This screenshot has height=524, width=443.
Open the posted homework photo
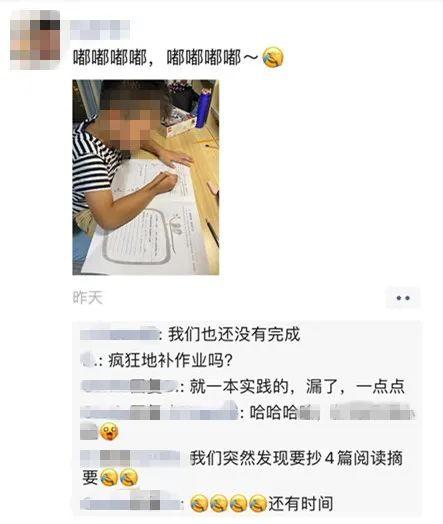pyautogui.click(x=146, y=177)
